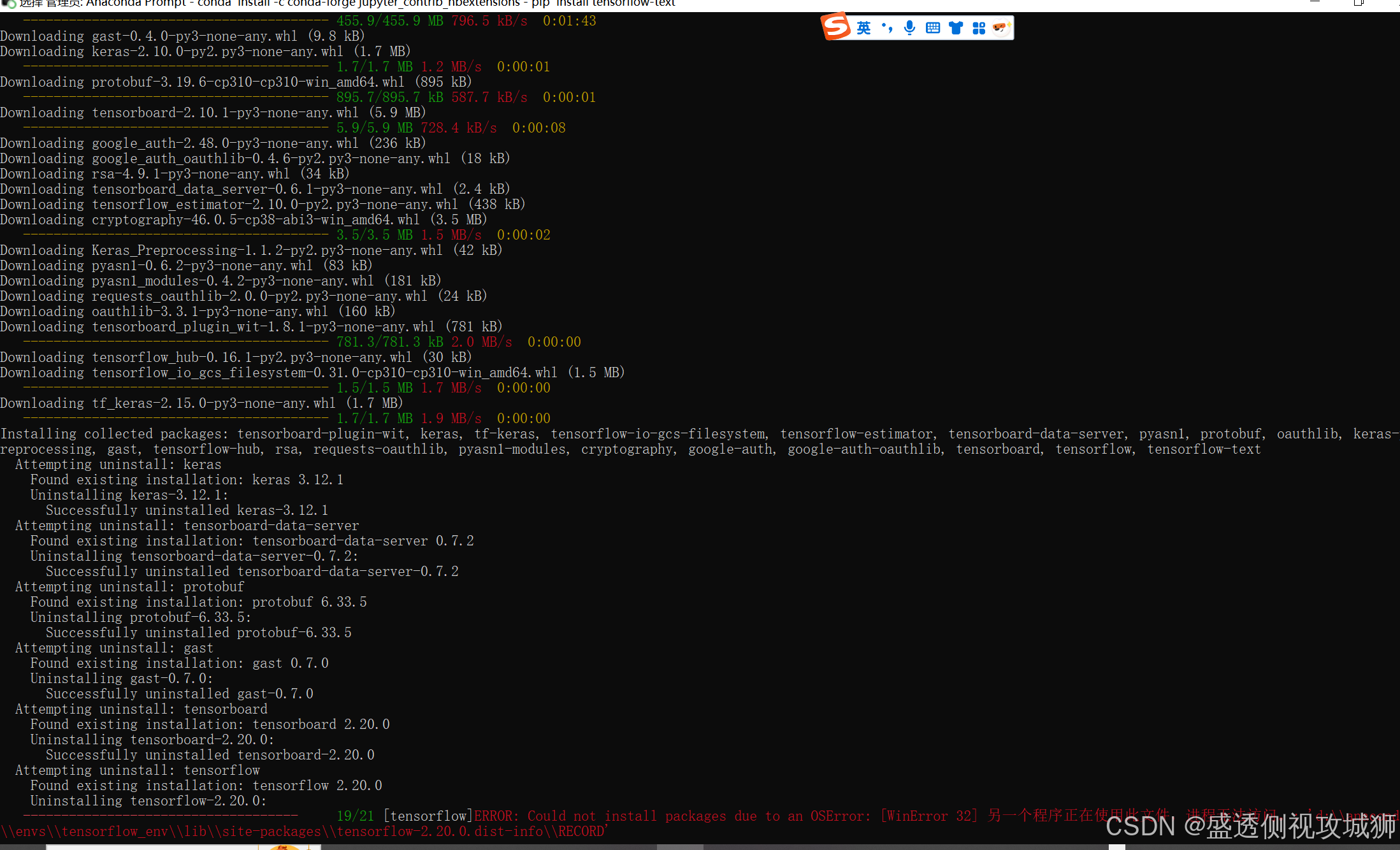The height and width of the screenshot is (850, 1400).
Task: Click 'Attempting uninstall: tensorflow' line
Action: click(137, 770)
